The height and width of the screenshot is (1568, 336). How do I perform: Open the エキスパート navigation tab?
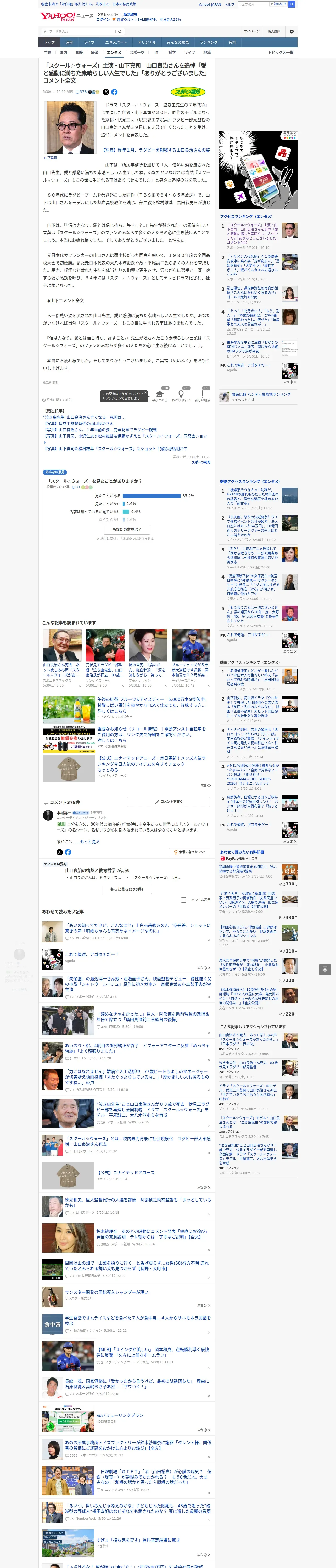[116, 43]
